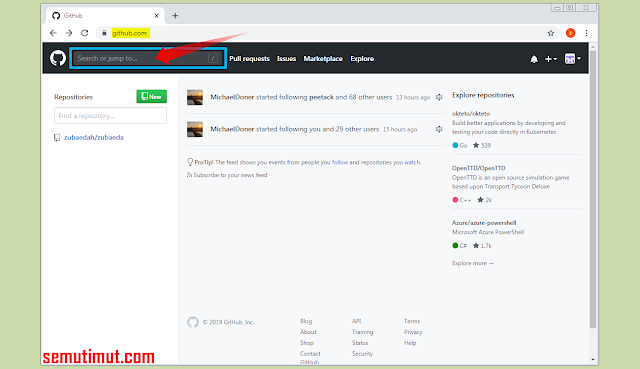The image size is (640, 369).
Task: Open the peetack user link
Action: (x=321, y=97)
